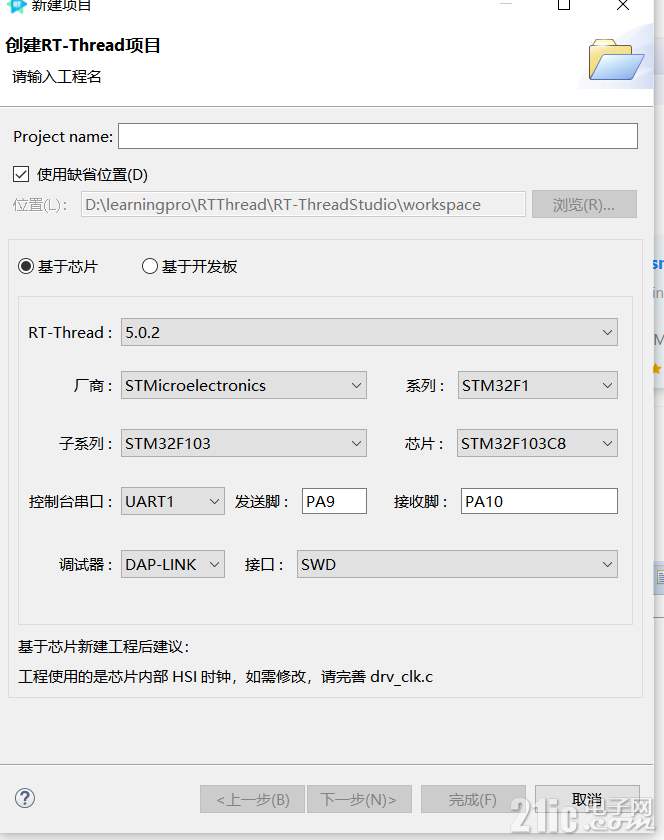Click the 'Project name:' label

tap(63, 137)
